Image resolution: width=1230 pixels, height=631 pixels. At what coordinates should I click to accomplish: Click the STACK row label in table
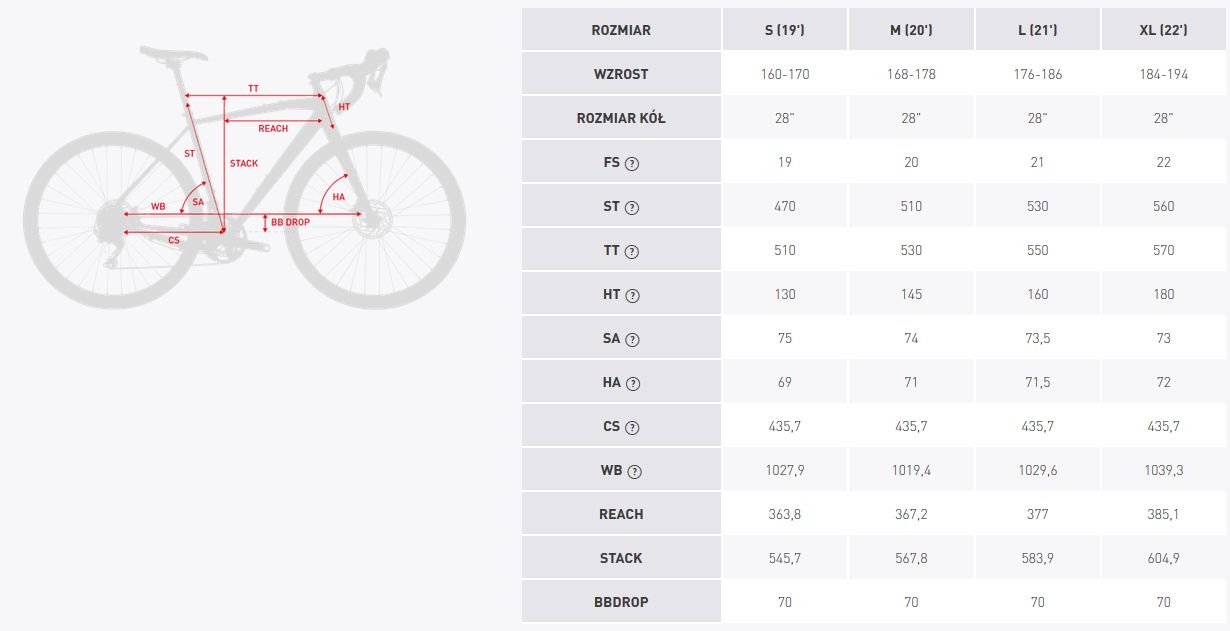(621, 558)
